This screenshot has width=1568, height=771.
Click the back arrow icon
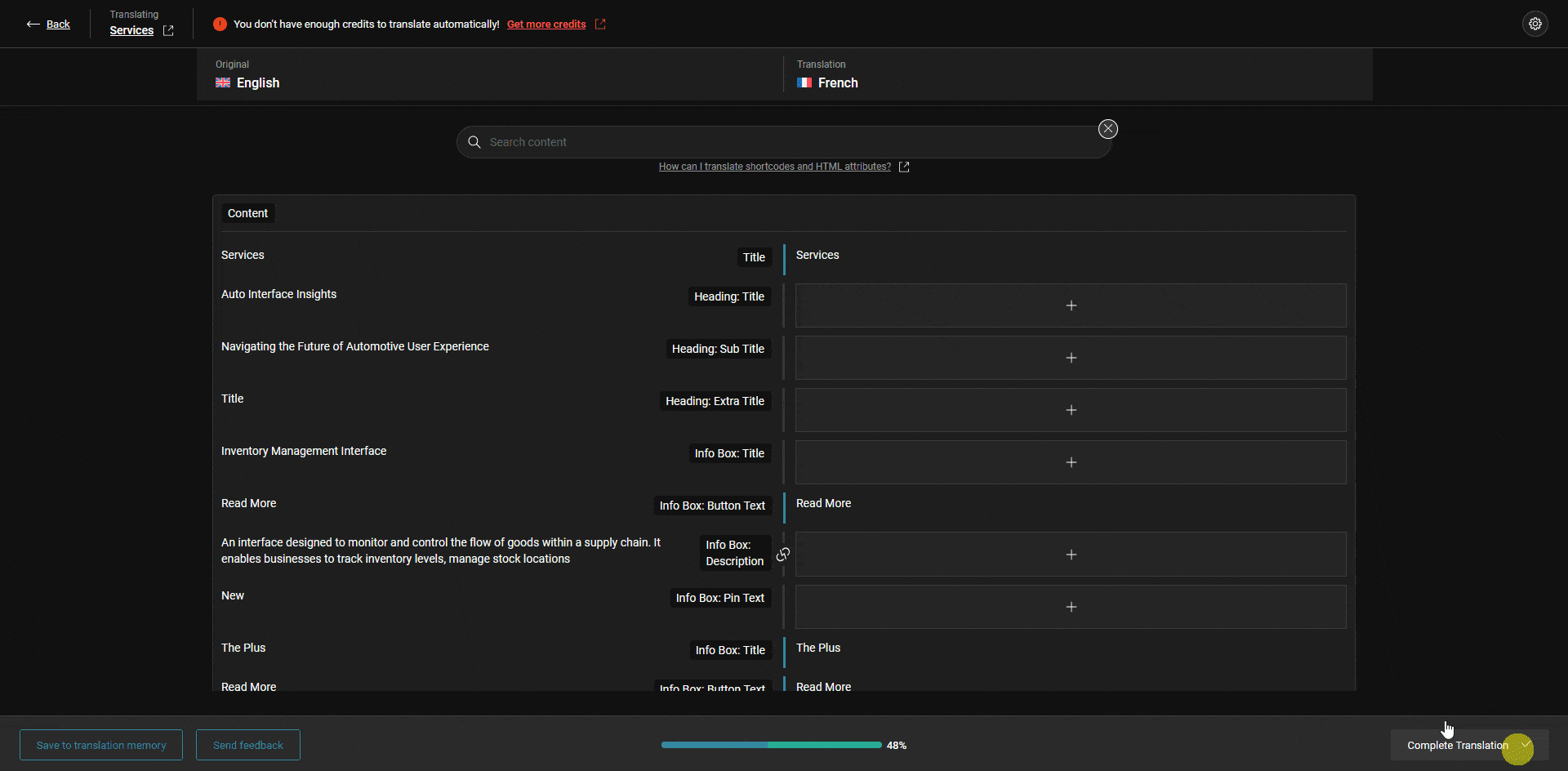pos(33,24)
